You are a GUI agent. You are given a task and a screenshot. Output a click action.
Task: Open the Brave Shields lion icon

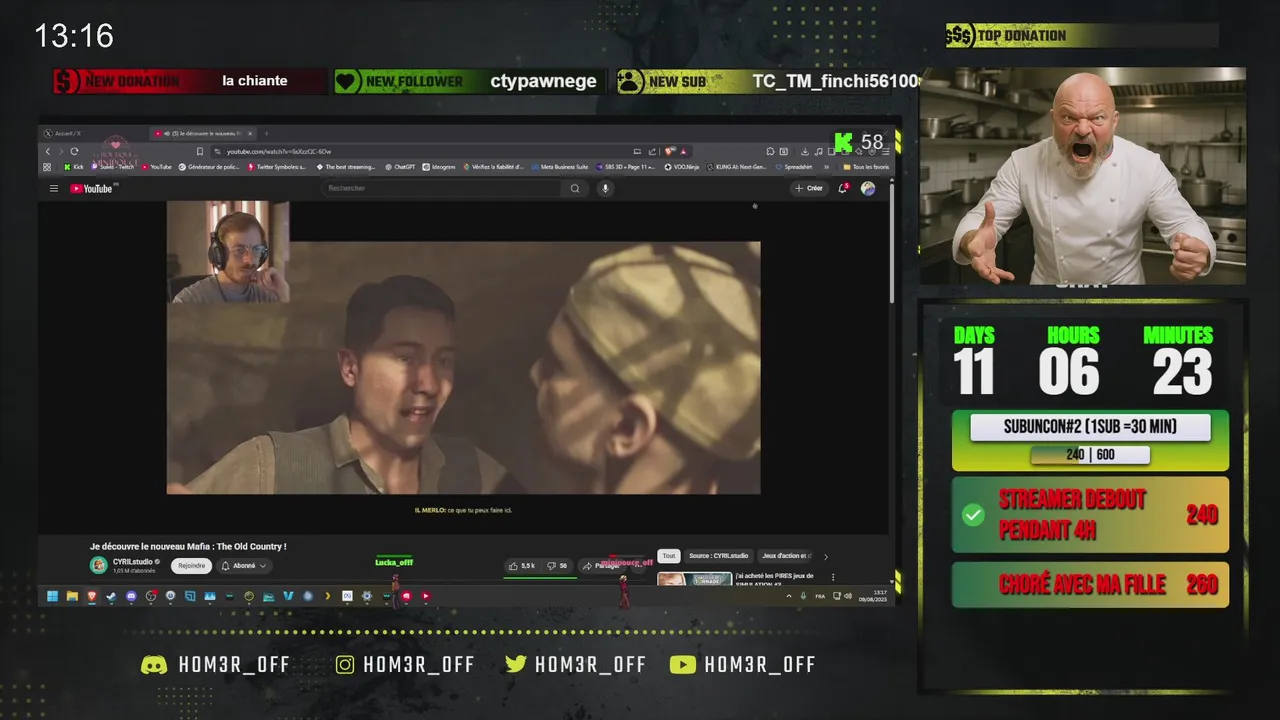(x=669, y=151)
